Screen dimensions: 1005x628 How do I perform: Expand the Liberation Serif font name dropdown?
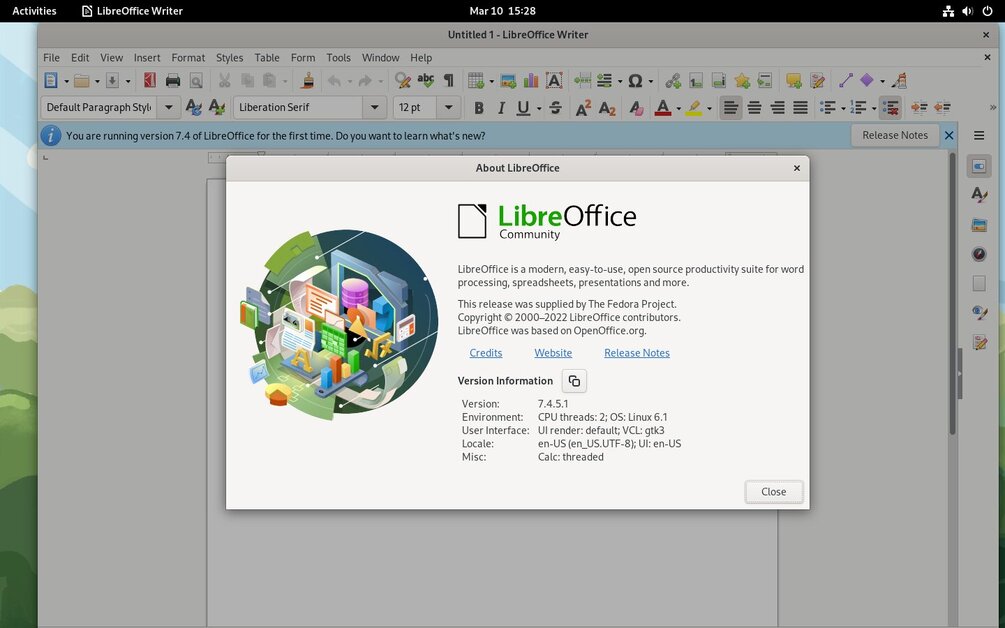click(x=374, y=108)
